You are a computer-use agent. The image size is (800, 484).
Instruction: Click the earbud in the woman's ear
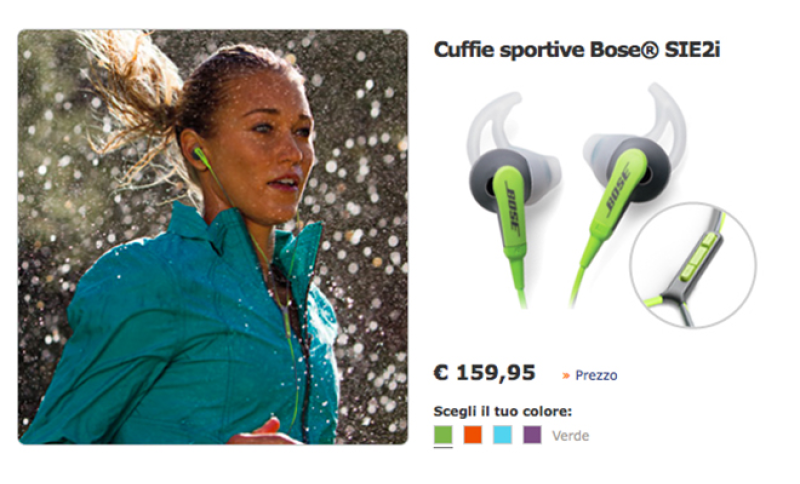(199, 154)
